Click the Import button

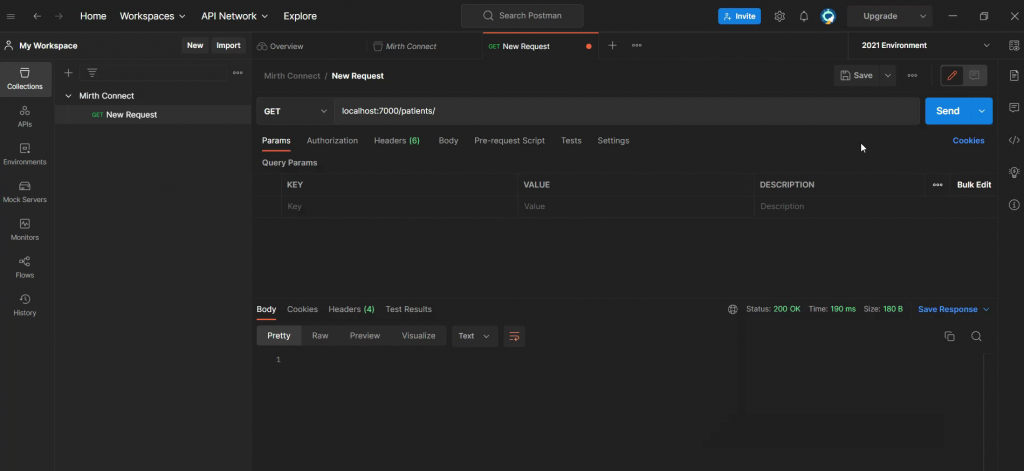click(229, 46)
